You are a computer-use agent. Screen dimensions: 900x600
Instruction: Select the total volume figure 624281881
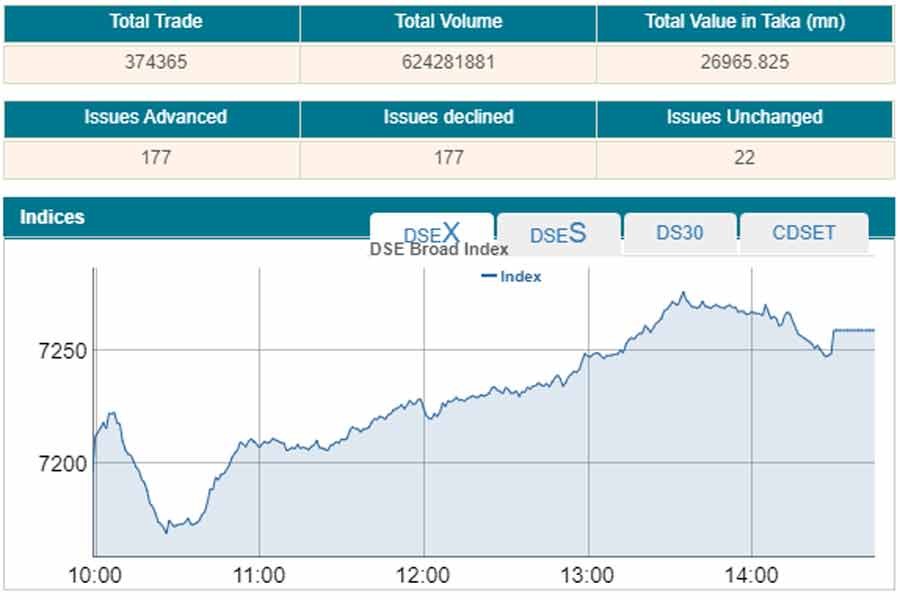(448, 62)
